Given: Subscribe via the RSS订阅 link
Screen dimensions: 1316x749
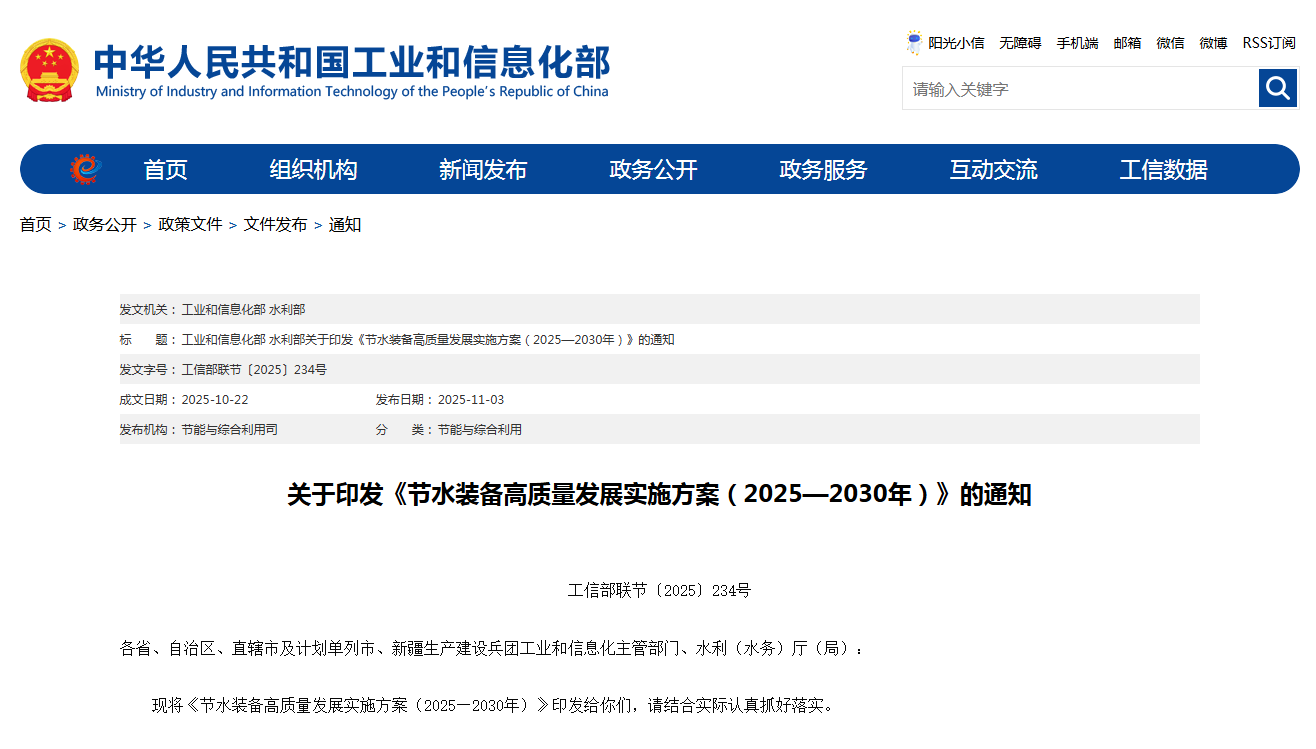Looking at the screenshot, I should [x=1268, y=43].
